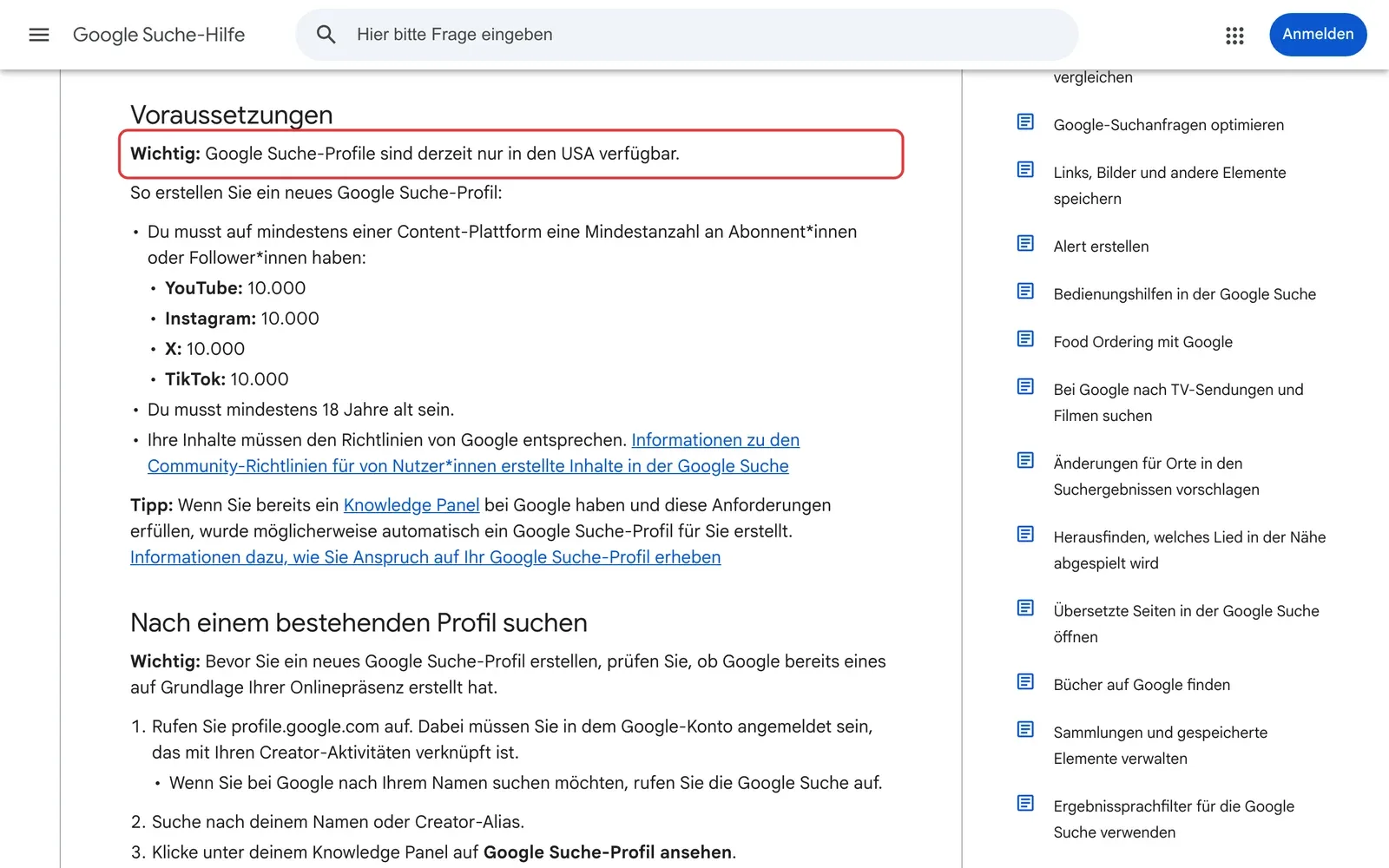Screen dimensions: 1389x868
Task: Open 'Ergebnissprachfilter für die Google Suche verwenden'
Action: tap(1174, 819)
